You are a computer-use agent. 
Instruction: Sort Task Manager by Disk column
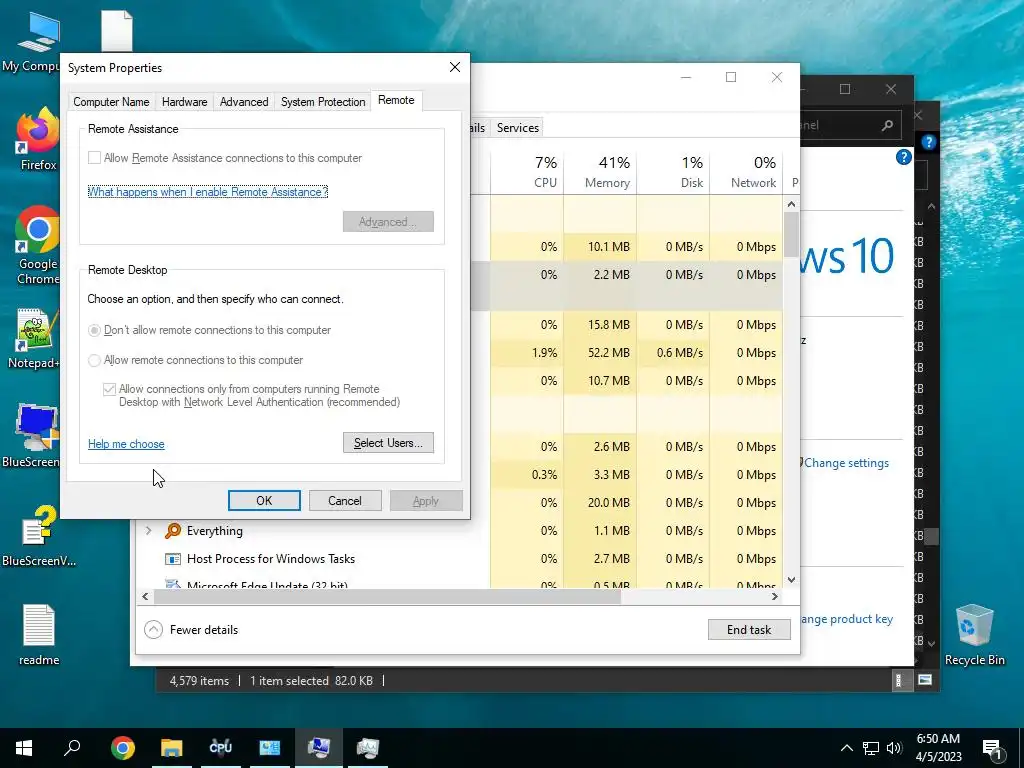(674, 172)
